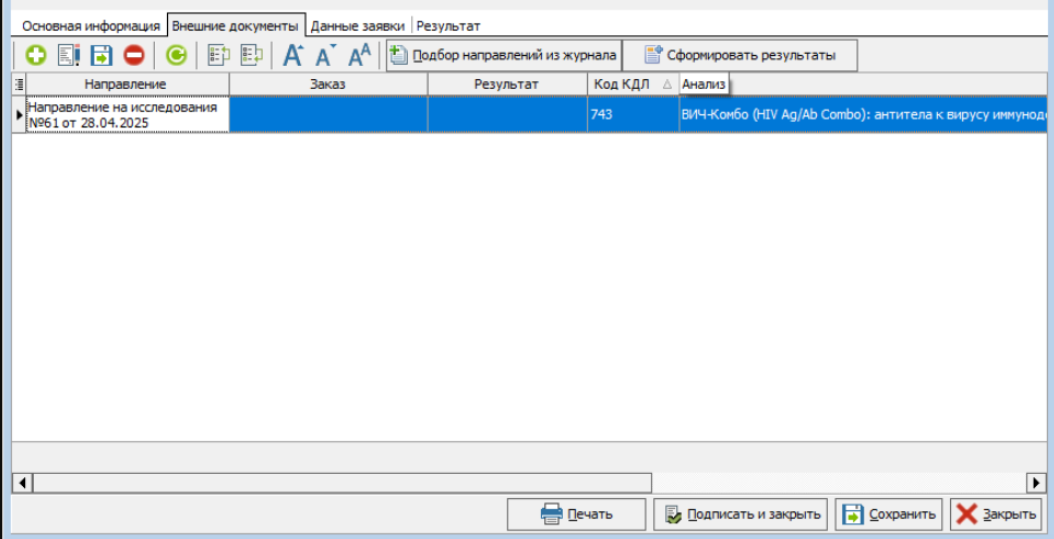This screenshot has width=1054, height=539.
Task: Click Подбор направлений из журнала button
Action: (x=503, y=56)
